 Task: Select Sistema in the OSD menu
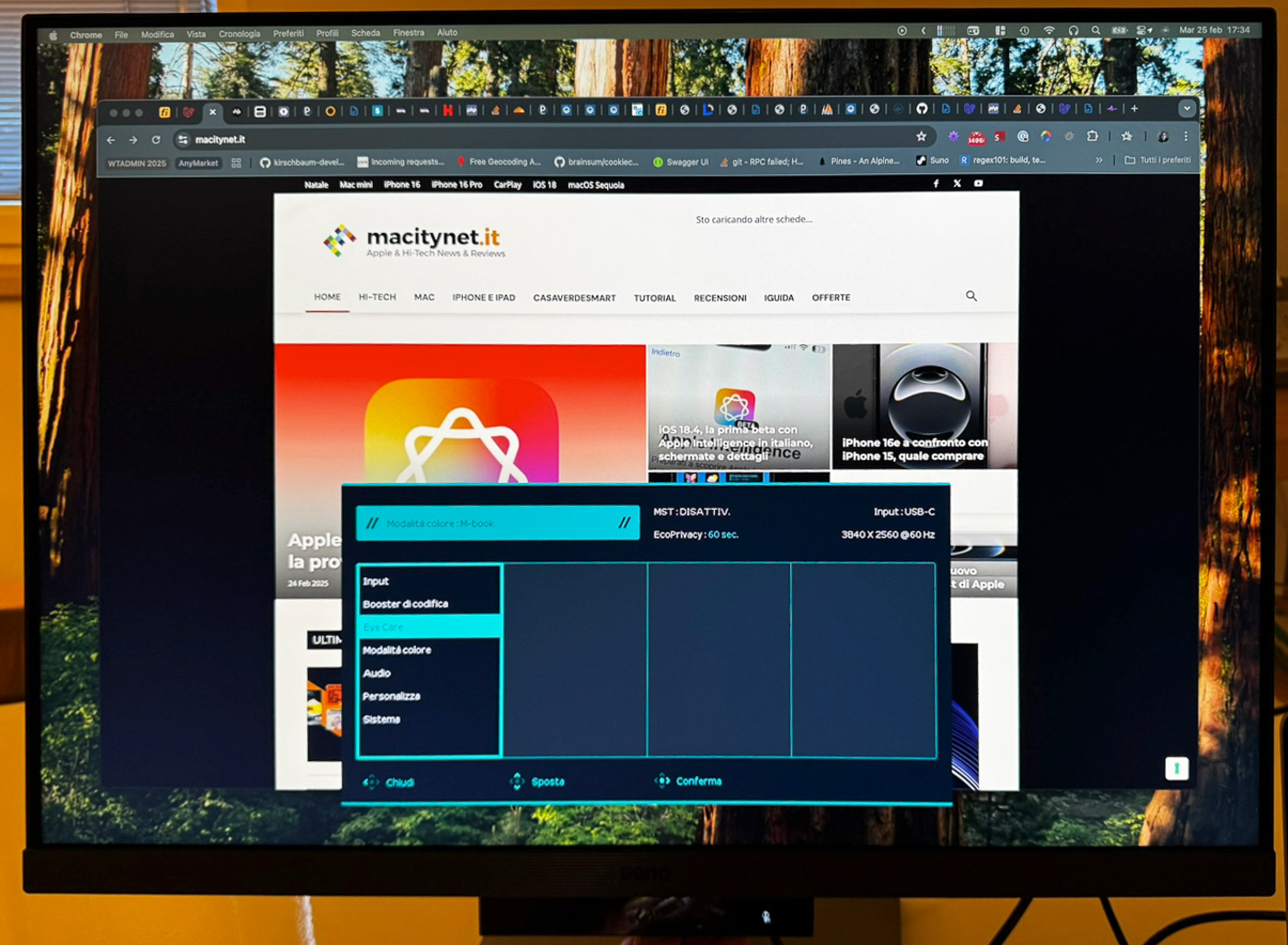[429, 720]
